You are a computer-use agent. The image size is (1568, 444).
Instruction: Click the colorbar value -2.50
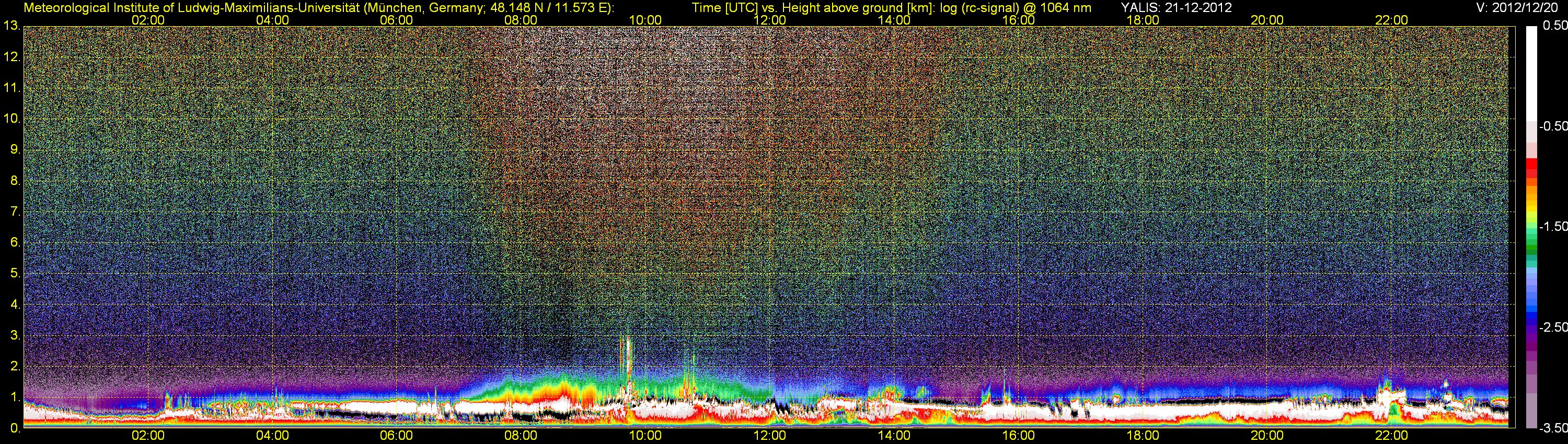click(x=1553, y=327)
